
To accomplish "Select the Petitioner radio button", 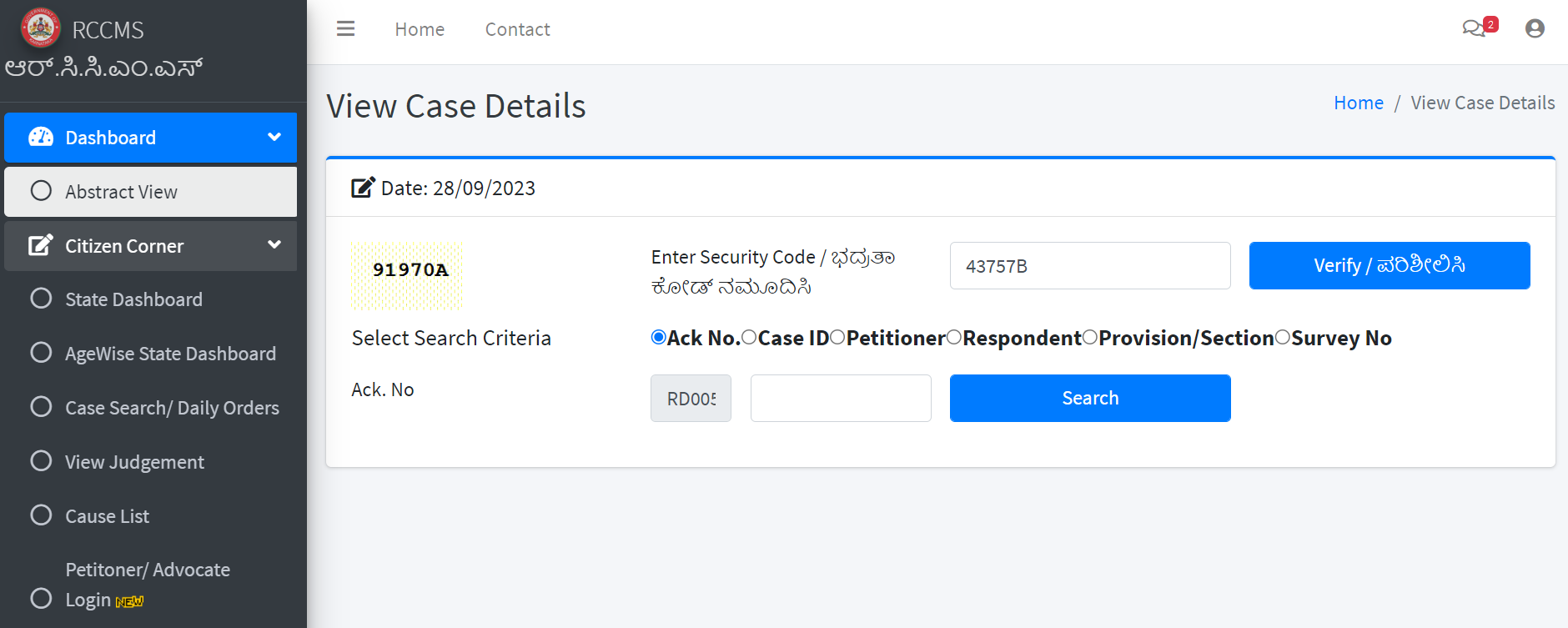I will tap(837, 337).
